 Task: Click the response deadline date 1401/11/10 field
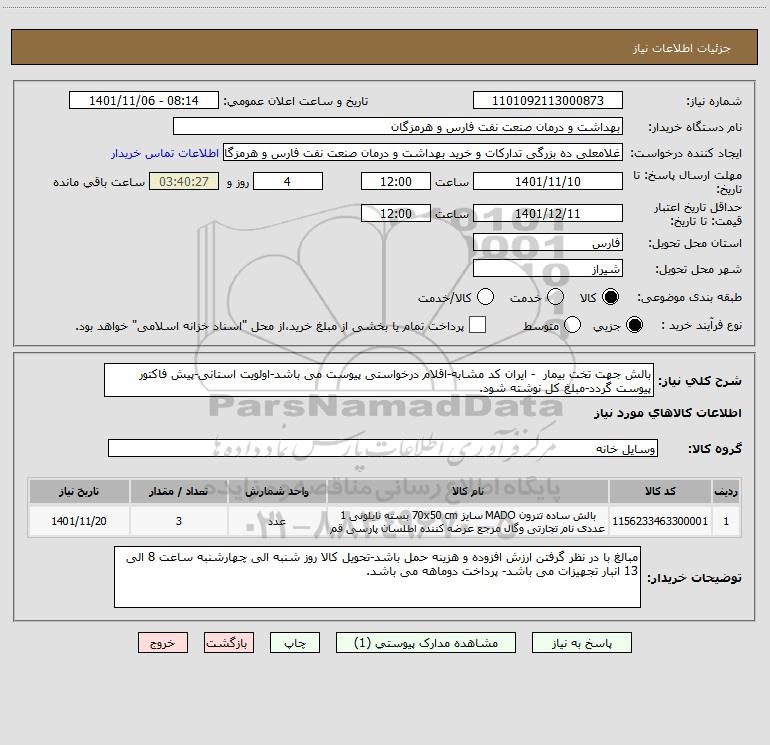pyautogui.click(x=548, y=181)
